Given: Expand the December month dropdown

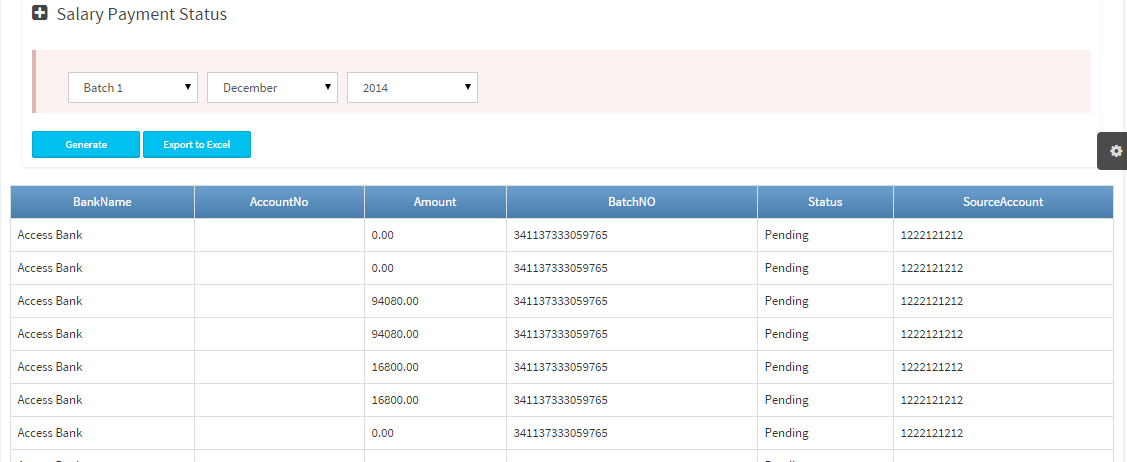Looking at the screenshot, I should pyautogui.click(x=272, y=88).
